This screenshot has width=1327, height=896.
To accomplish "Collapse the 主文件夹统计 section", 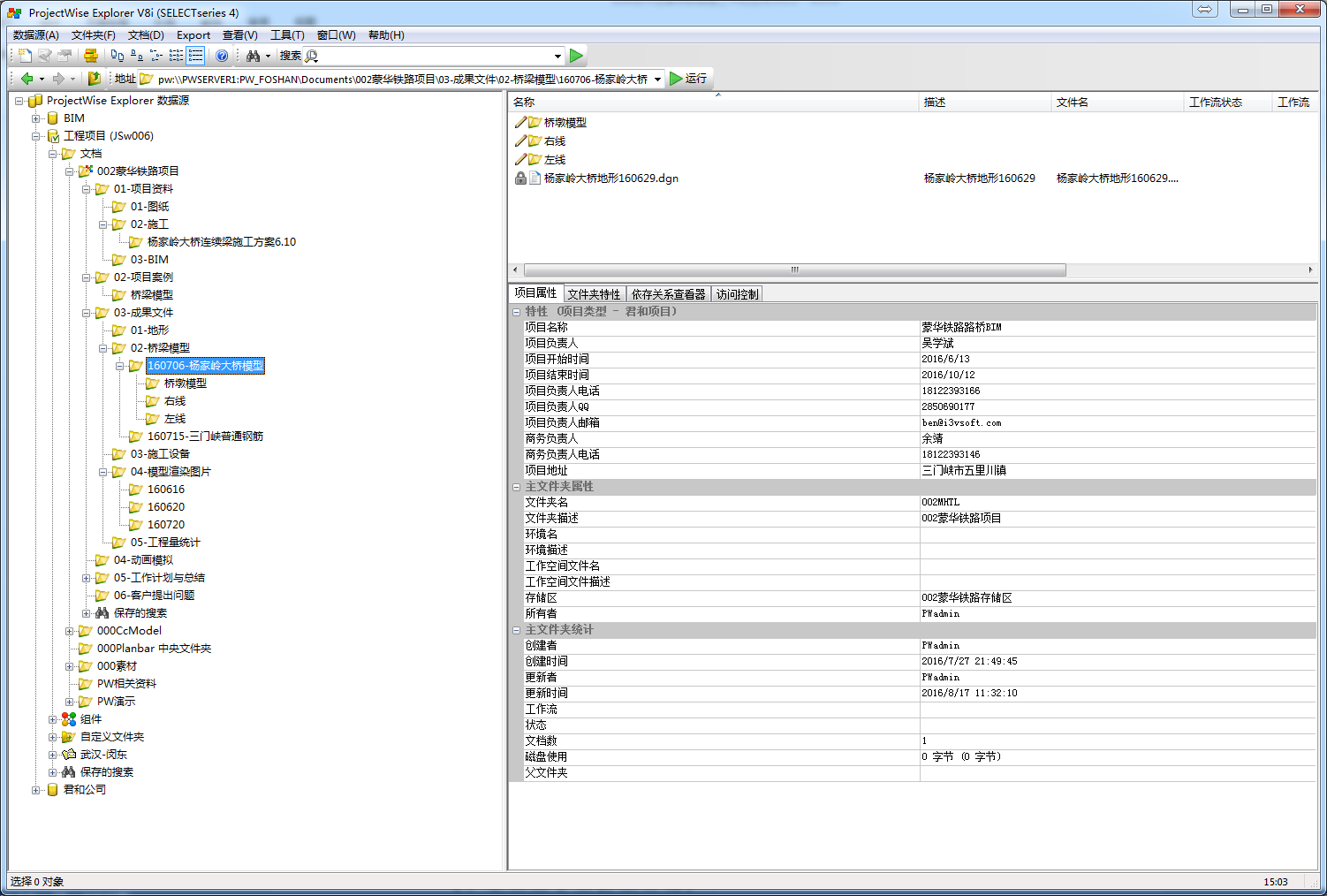I will click(517, 630).
